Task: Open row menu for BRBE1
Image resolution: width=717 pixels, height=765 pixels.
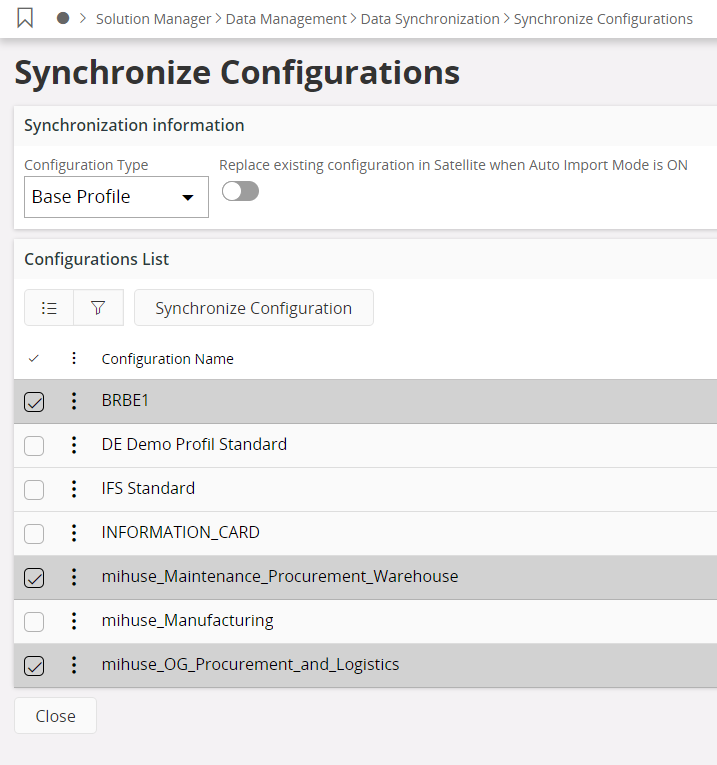Action: (73, 401)
